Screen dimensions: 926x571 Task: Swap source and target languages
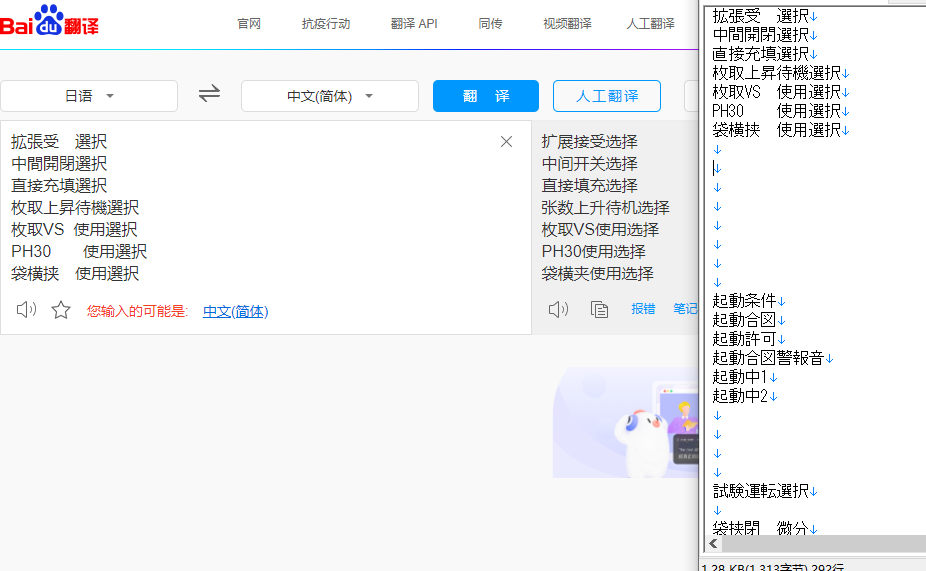209,94
